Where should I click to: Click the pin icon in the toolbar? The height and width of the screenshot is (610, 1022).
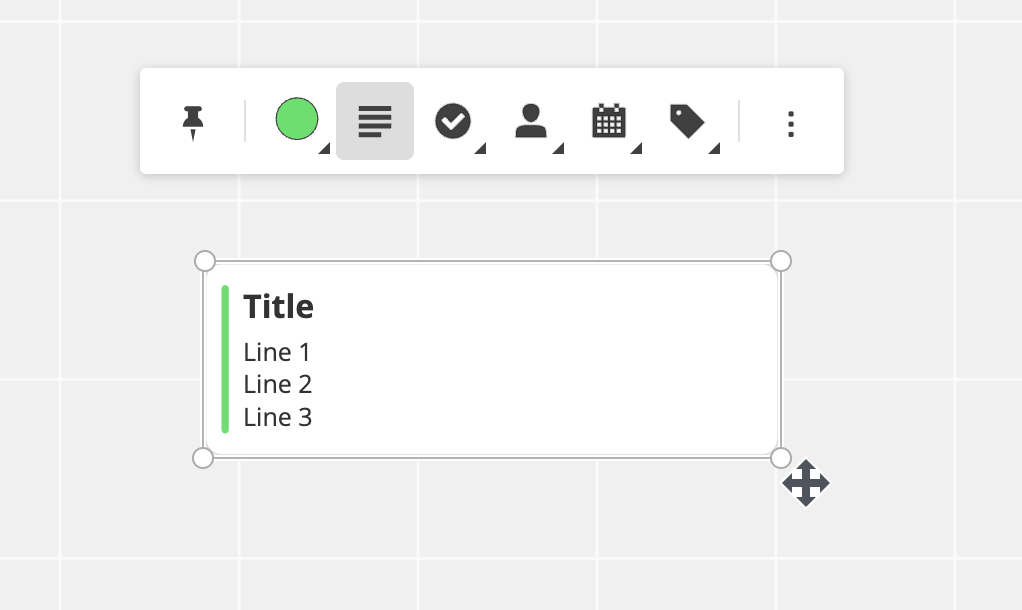coord(193,123)
